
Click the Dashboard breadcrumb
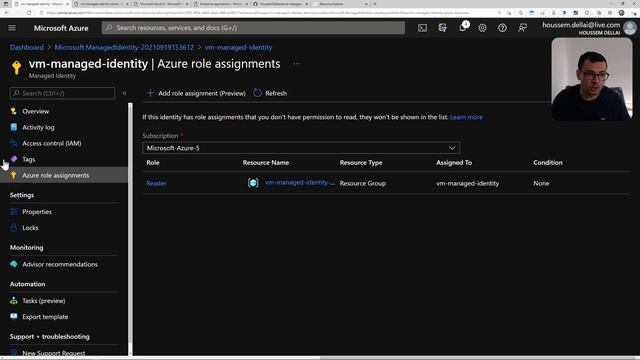coord(27,47)
